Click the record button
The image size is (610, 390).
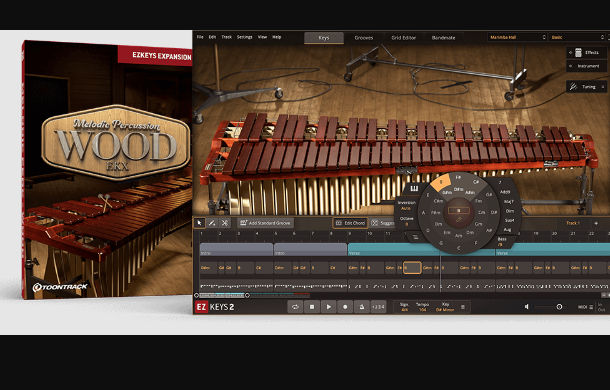(345, 307)
